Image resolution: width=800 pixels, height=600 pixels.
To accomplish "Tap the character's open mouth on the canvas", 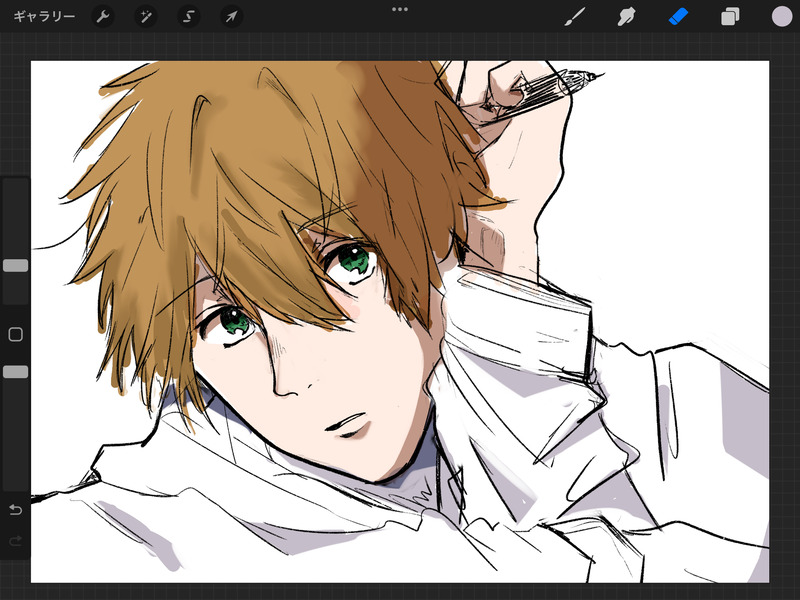I will tap(348, 425).
